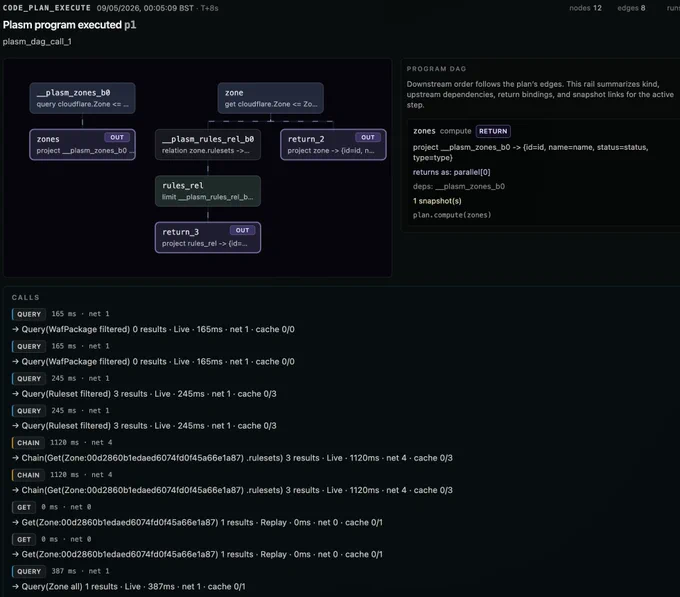The image size is (680, 597).
Task: Select the __plasm_rules_rel_b0 relation node
Action: pyautogui.click(x=208, y=144)
